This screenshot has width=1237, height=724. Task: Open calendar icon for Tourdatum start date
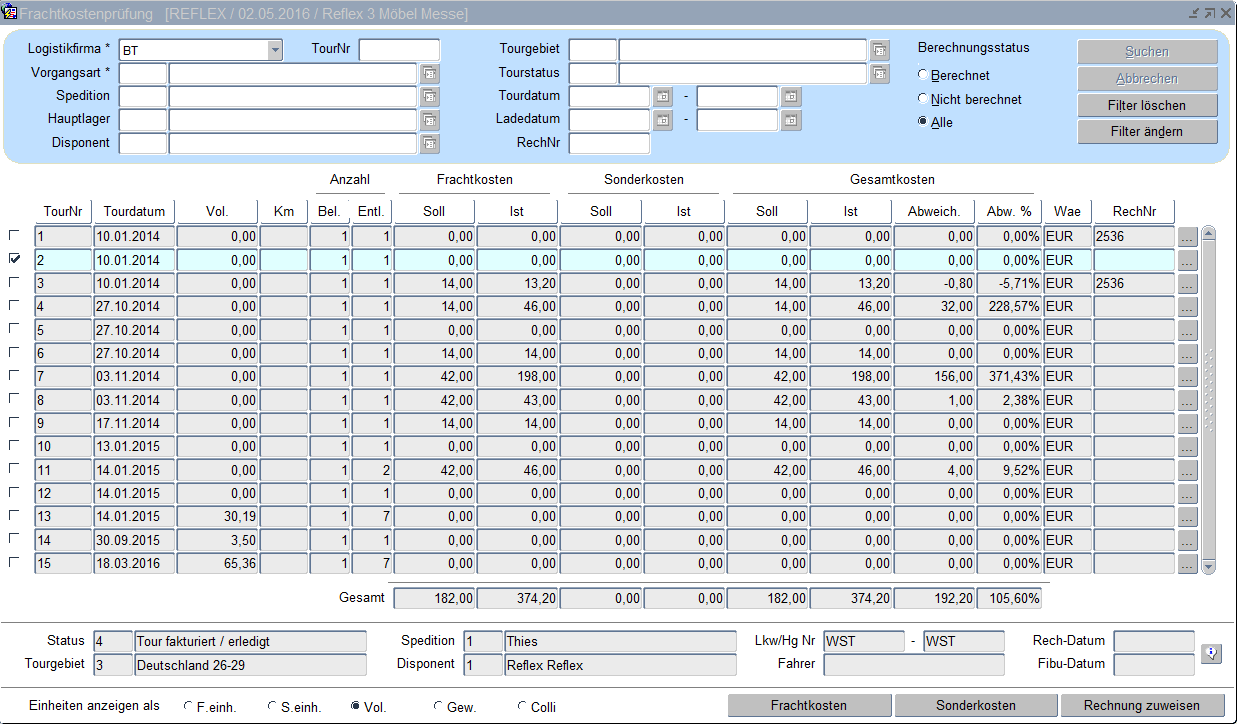point(663,97)
